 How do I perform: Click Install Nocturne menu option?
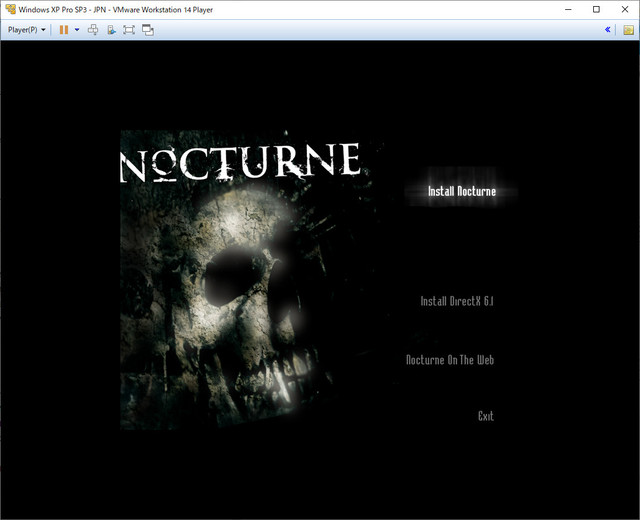[x=462, y=191]
